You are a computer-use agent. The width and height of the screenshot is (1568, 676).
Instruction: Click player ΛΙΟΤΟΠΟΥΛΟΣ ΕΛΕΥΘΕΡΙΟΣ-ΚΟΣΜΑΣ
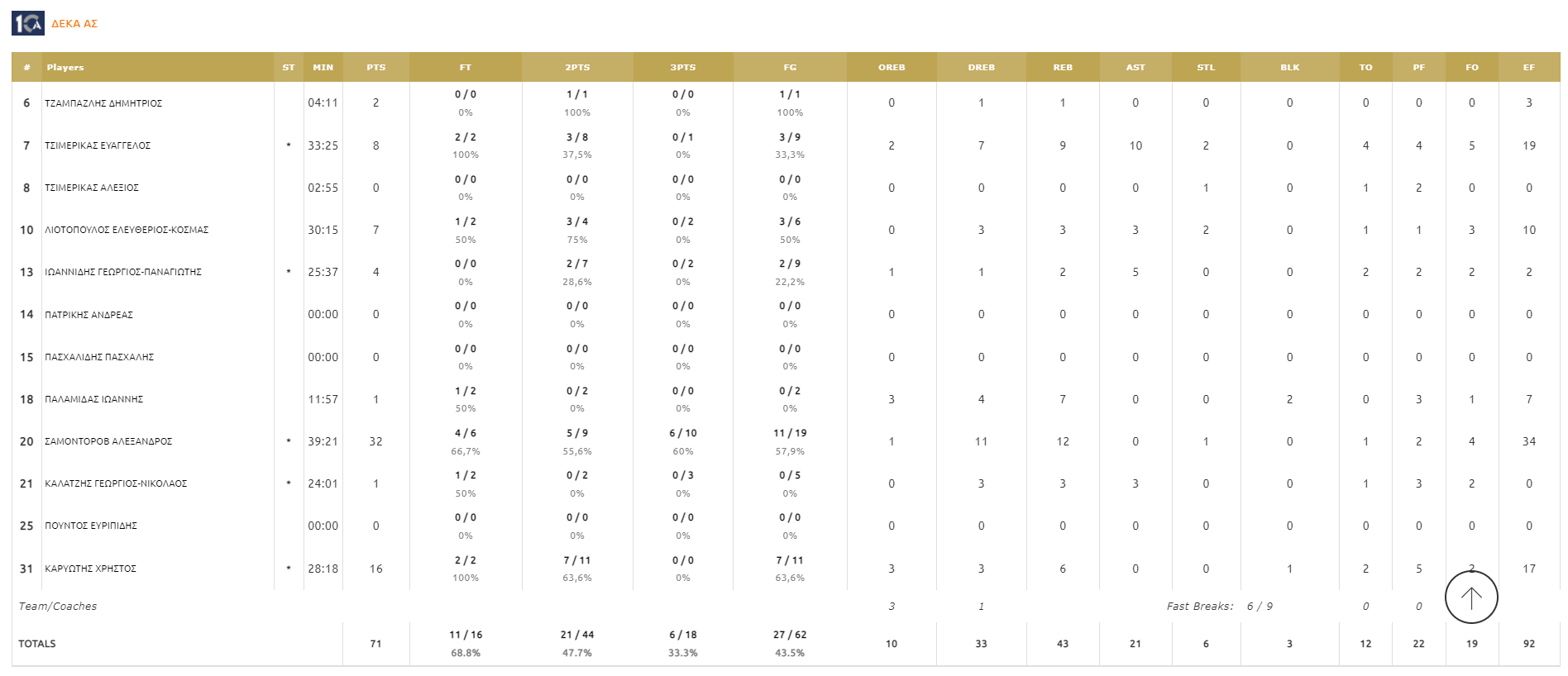(x=127, y=230)
